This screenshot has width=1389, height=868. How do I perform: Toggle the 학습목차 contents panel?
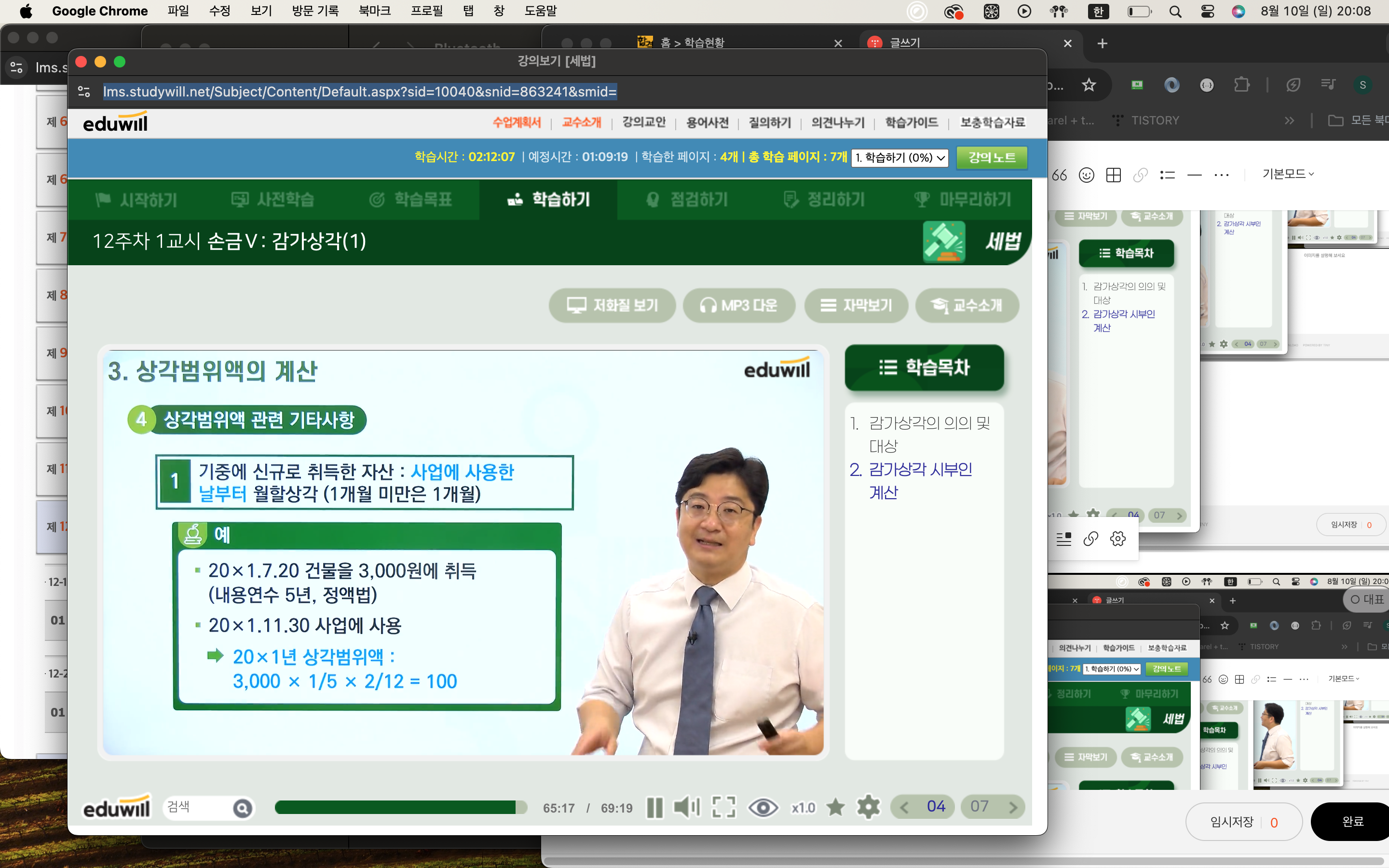(x=924, y=367)
